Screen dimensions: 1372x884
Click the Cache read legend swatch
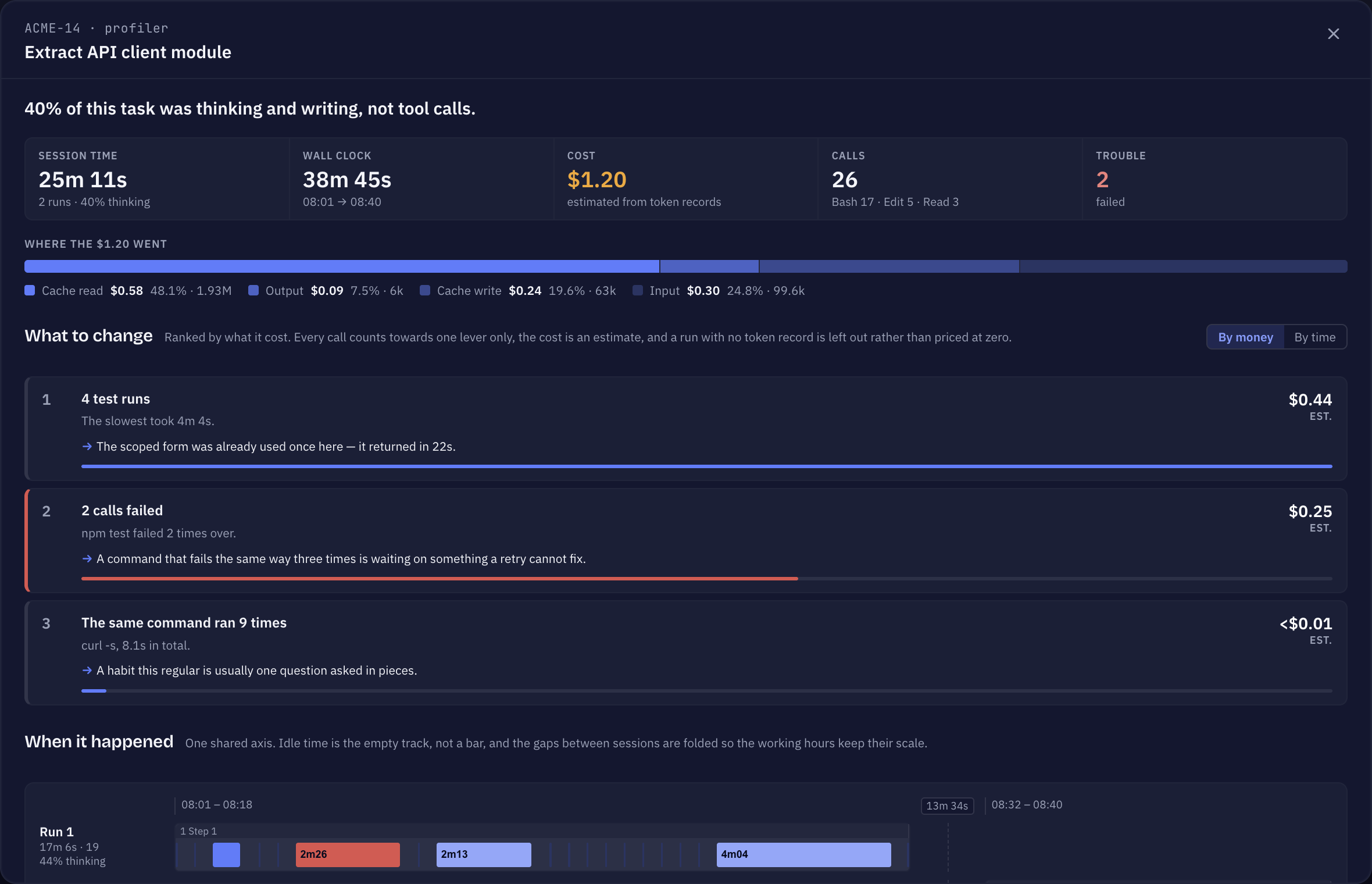pos(30,290)
